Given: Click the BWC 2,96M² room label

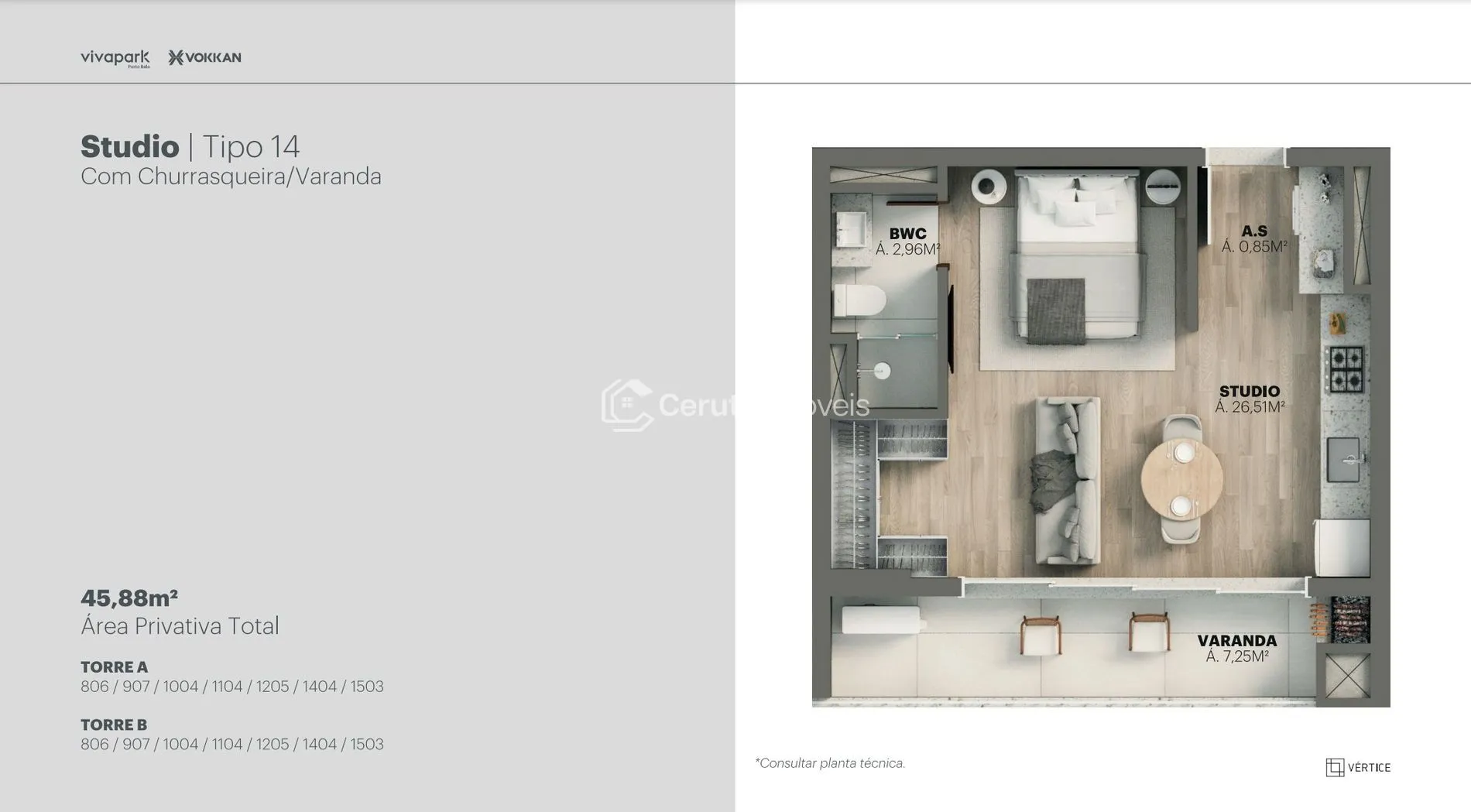Looking at the screenshot, I should (x=907, y=241).
